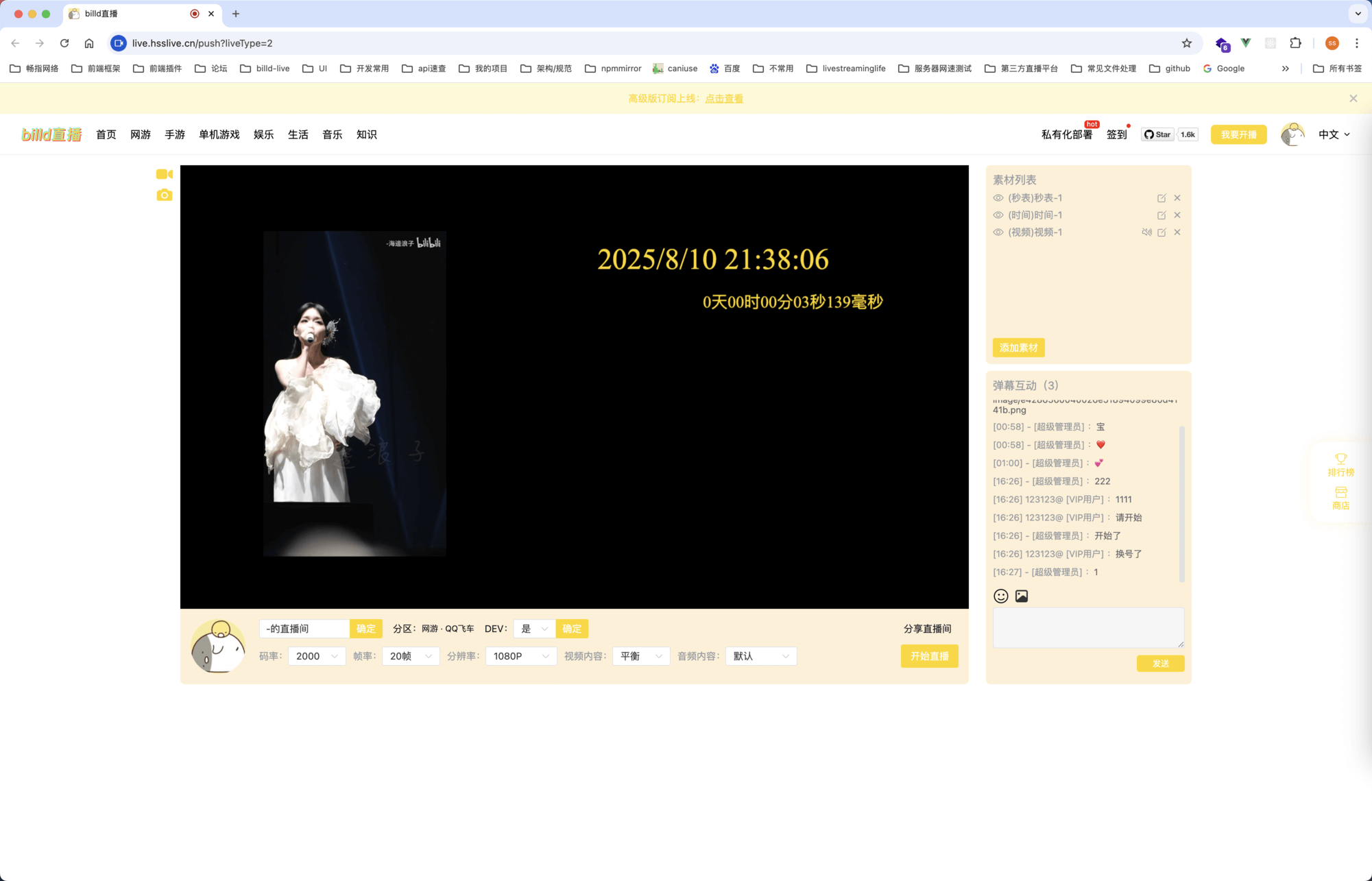Image resolution: width=1372 pixels, height=881 pixels.
Task: Toggle visibility of (视频)视频-1 material
Action: tap(998, 232)
